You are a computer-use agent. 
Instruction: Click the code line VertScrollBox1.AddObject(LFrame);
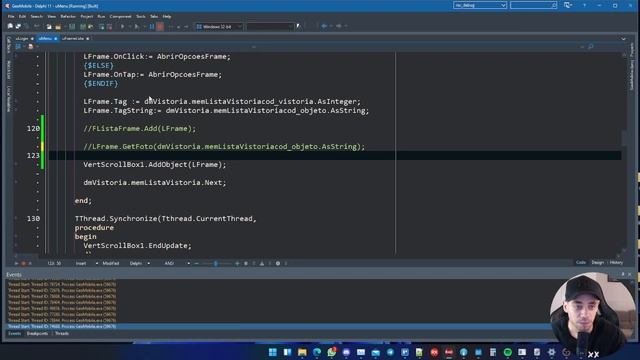tap(155, 164)
